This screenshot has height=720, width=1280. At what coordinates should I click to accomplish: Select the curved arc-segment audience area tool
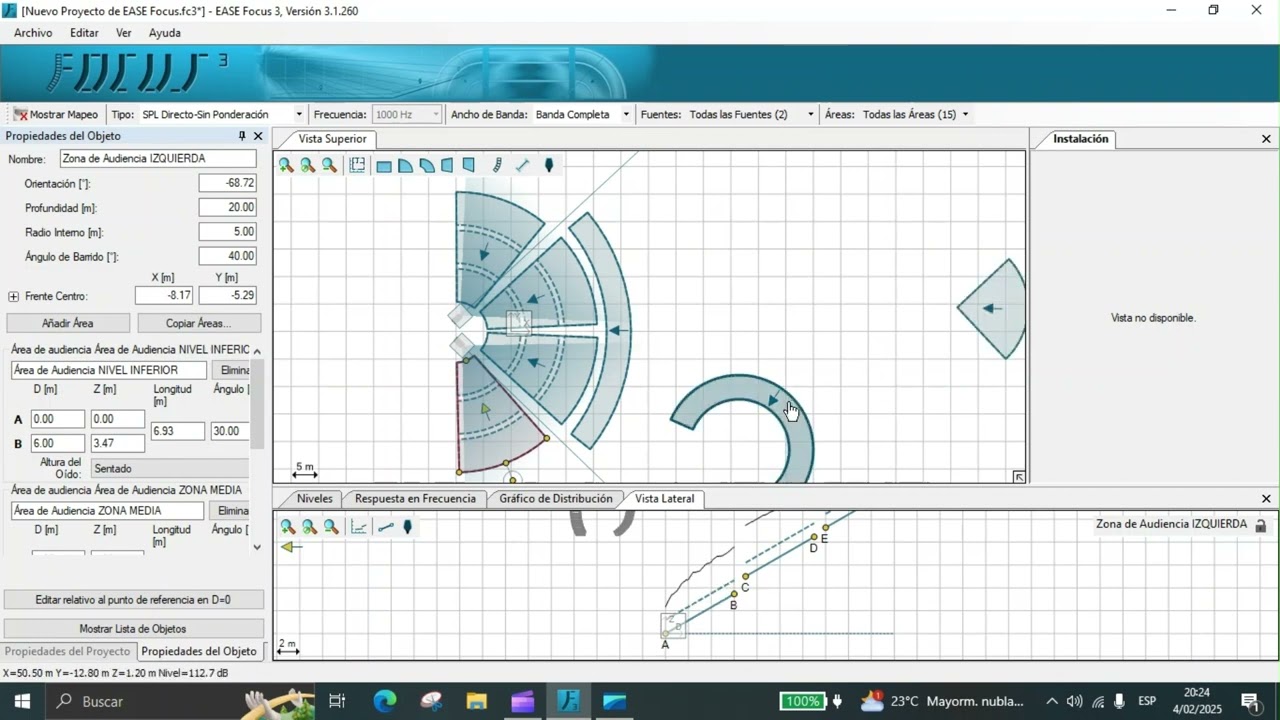[x=427, y=166]
